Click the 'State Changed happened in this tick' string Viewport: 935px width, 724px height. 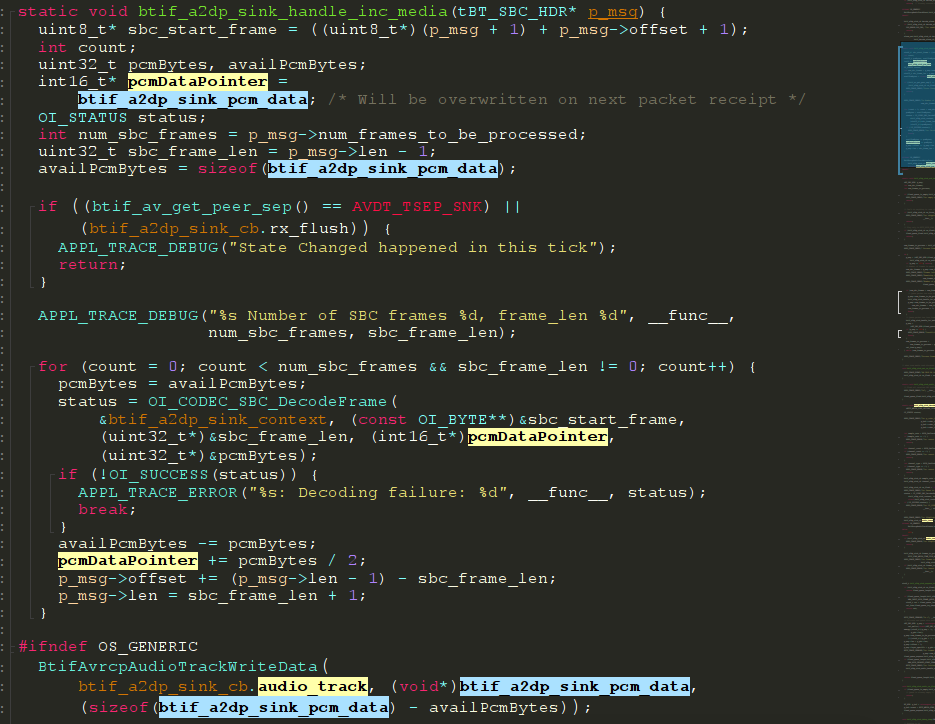click(x=413, y=247)
